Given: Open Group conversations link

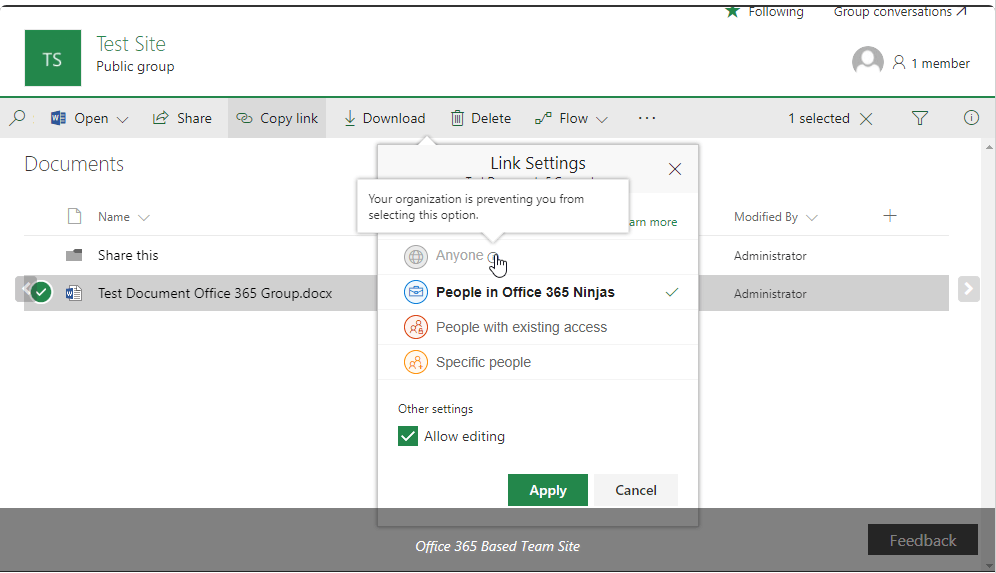Looking at the screenshot, I should point(900,11).
